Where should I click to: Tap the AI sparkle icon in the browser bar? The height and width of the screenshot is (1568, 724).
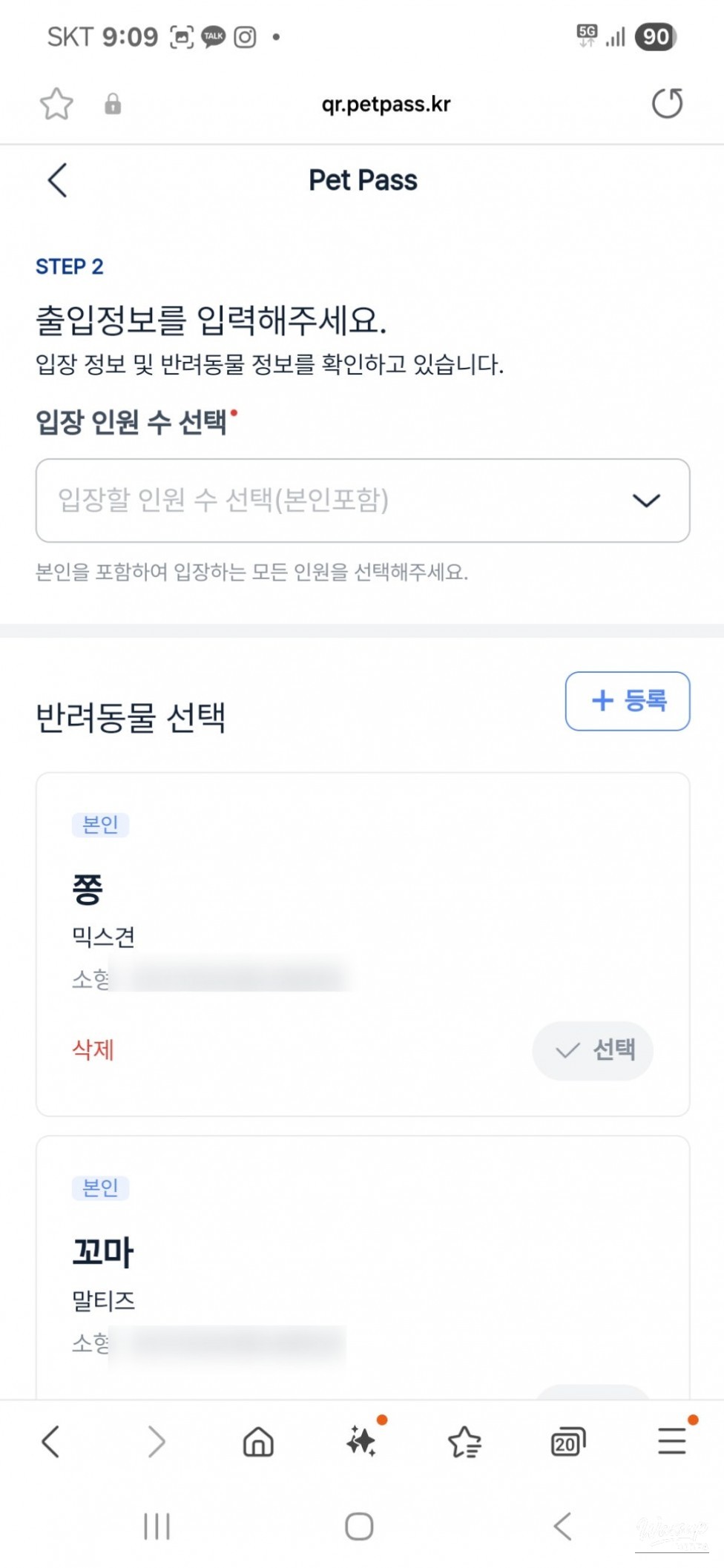coord(362,1442)
